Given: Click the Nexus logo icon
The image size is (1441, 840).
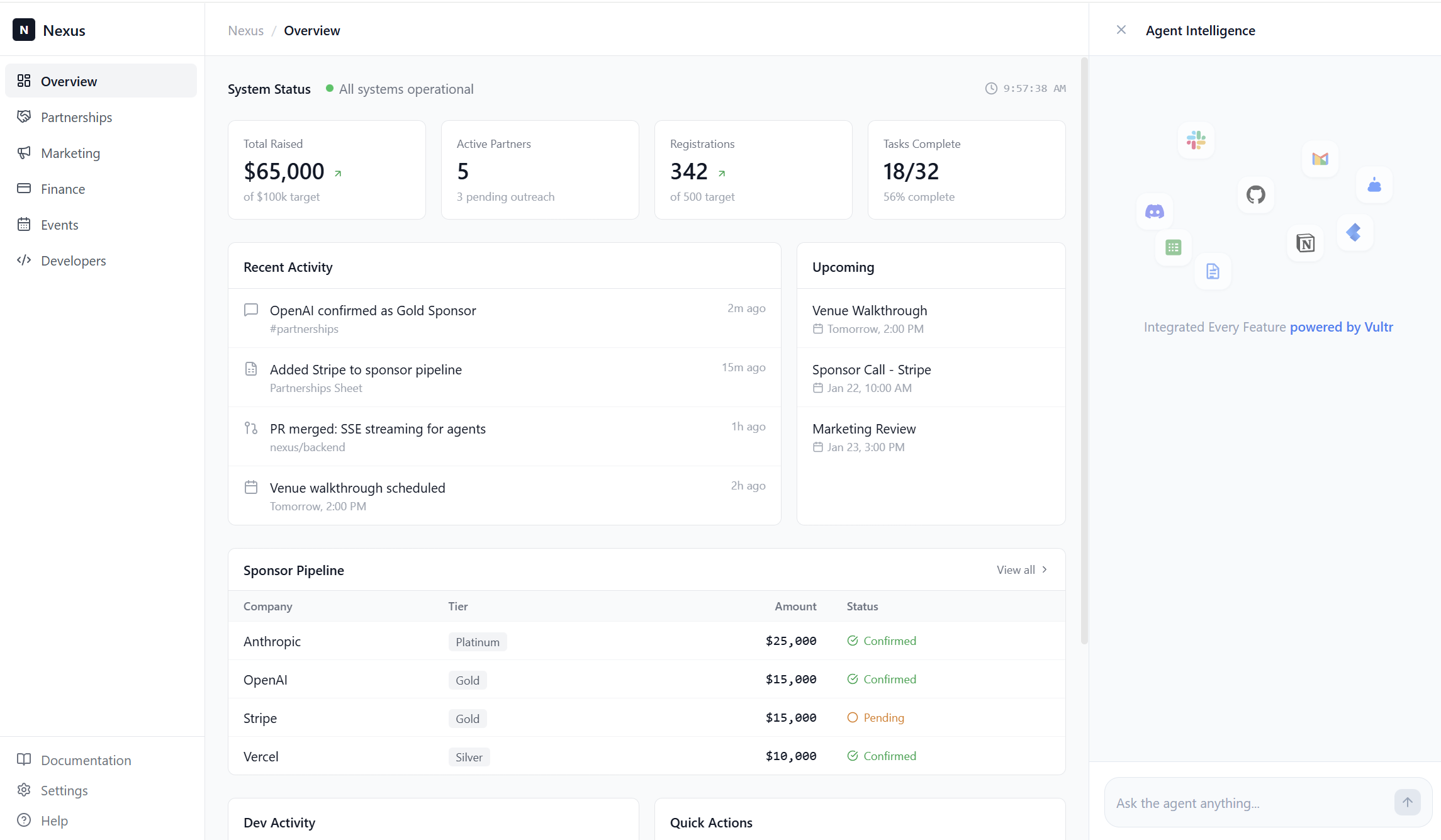Looking at the screenshot, I should point(24,30).
